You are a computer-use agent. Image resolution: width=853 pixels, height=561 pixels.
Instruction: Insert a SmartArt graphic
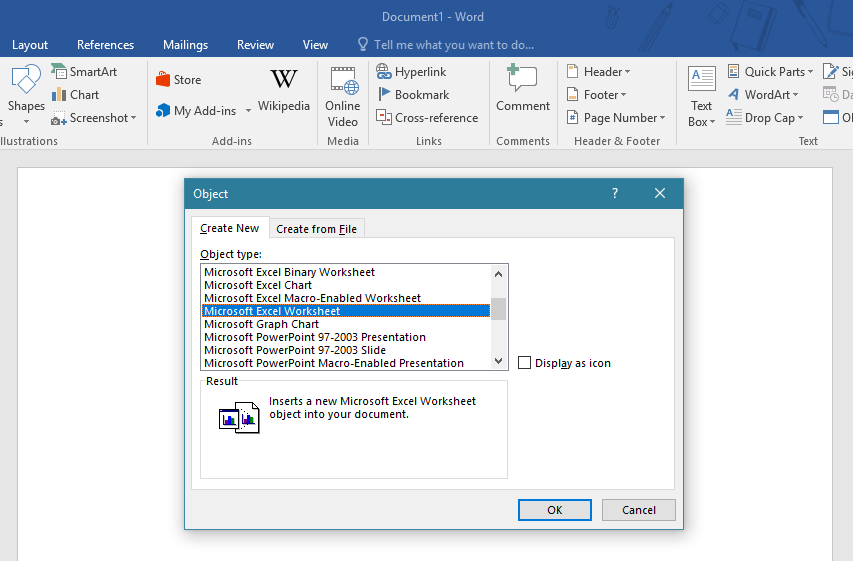tap(84, 72)
